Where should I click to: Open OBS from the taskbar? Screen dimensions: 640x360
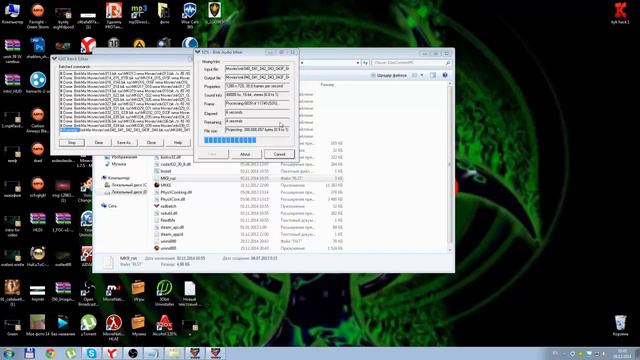coord(133,353)
